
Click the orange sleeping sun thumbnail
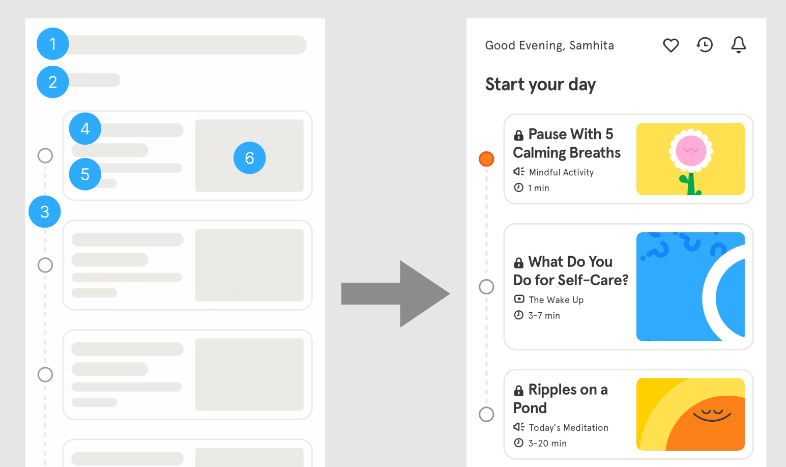pyautogui.click(x=690, y=414)
